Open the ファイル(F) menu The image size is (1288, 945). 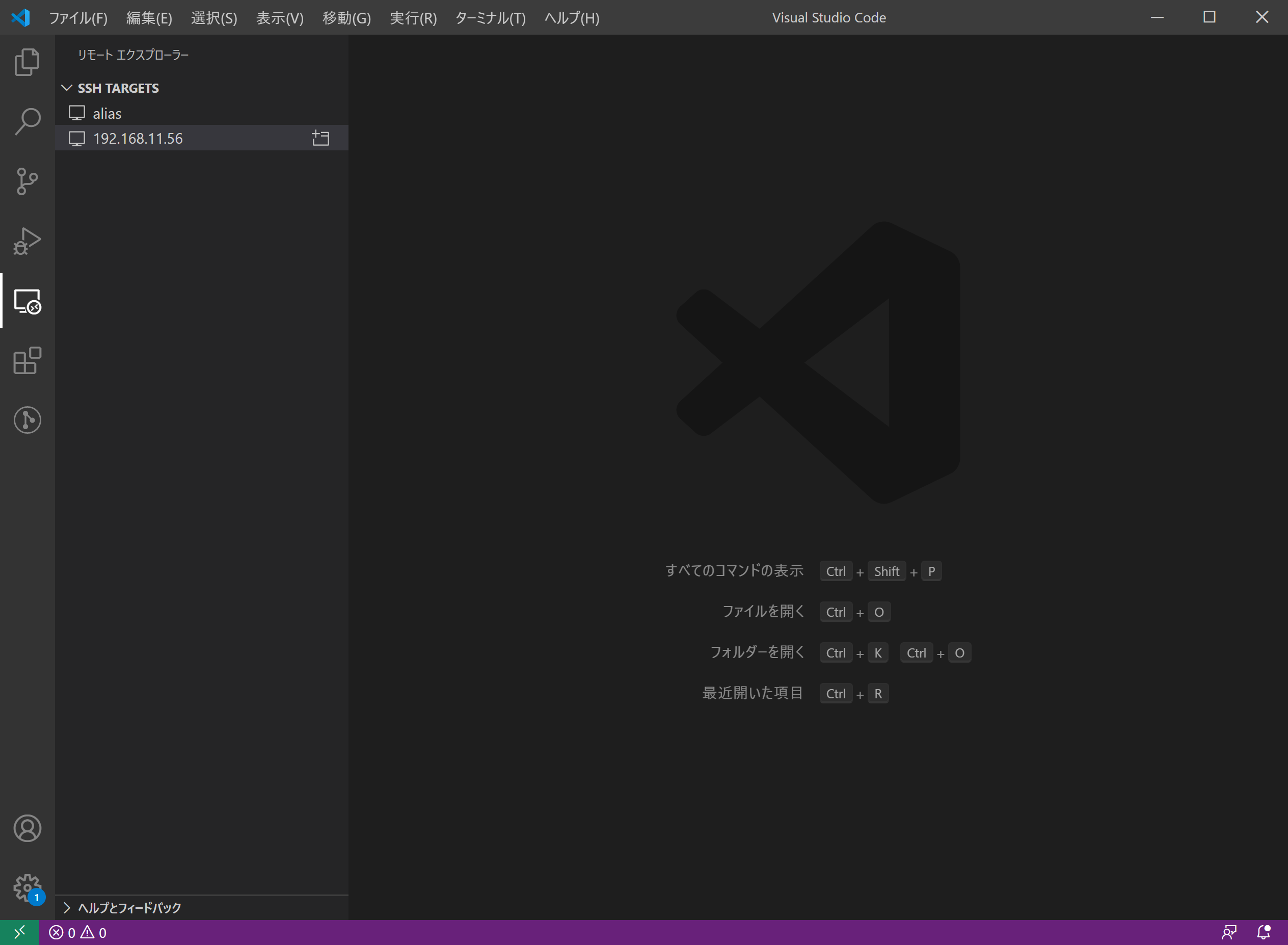[x=78, y=18]
